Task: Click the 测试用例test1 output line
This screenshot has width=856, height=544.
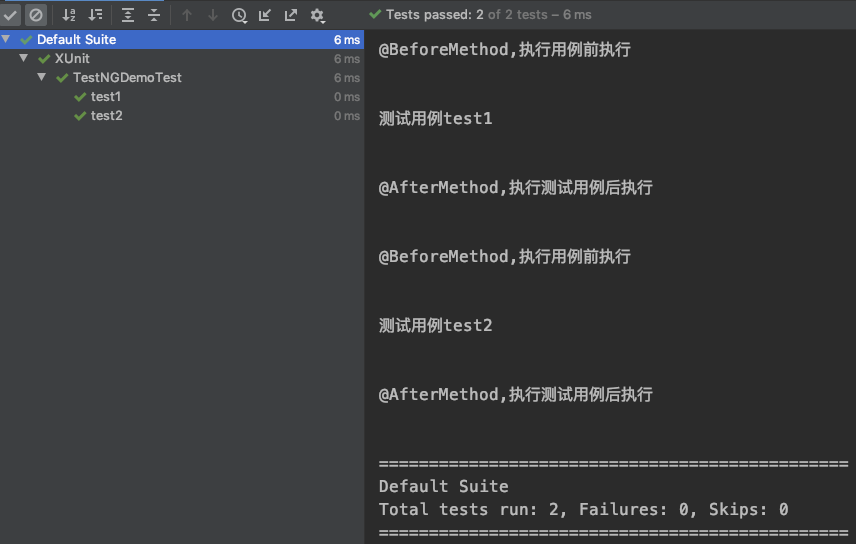Action: point(436,119)
